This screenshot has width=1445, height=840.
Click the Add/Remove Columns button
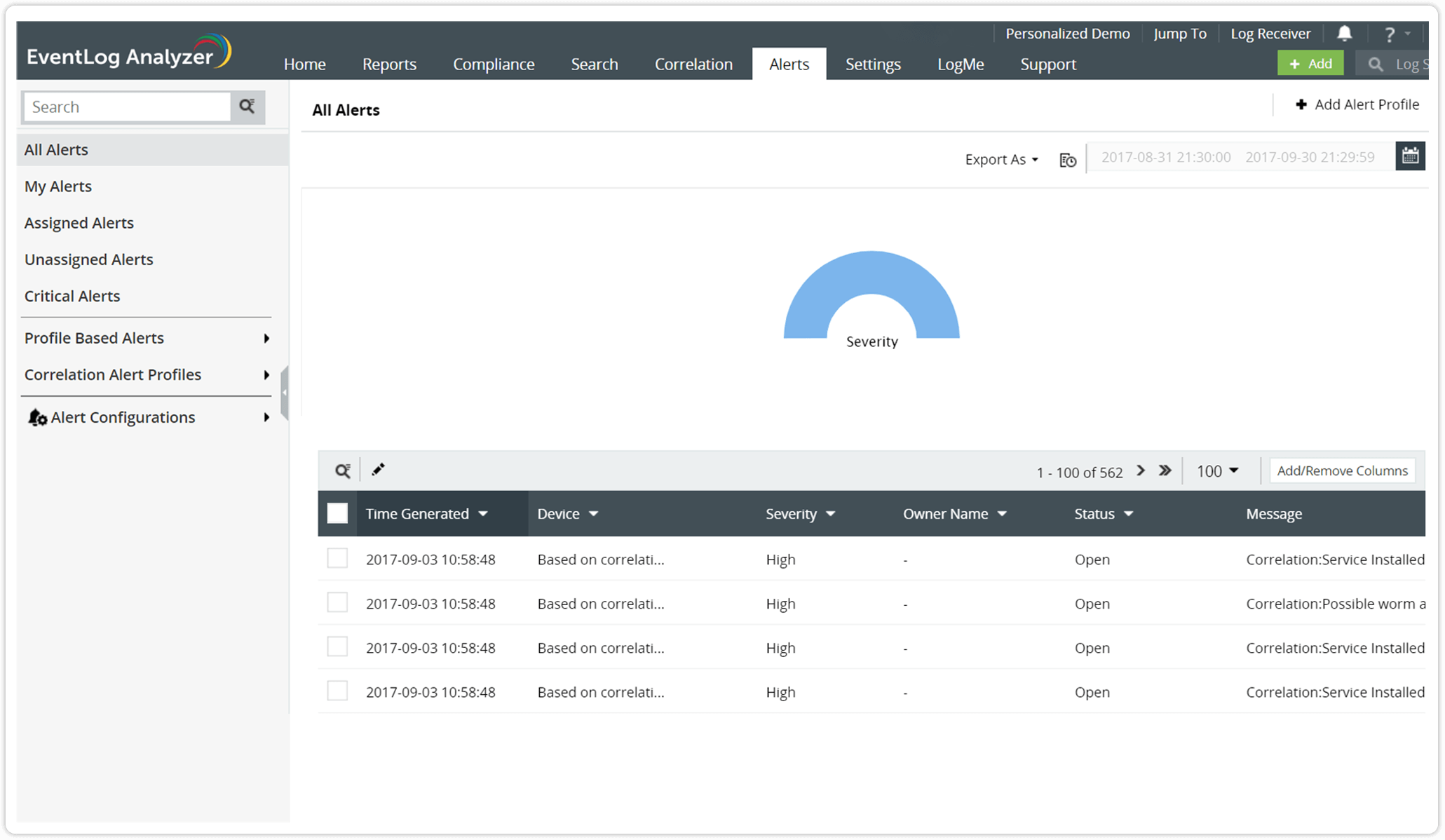(x=1341, y=471)
